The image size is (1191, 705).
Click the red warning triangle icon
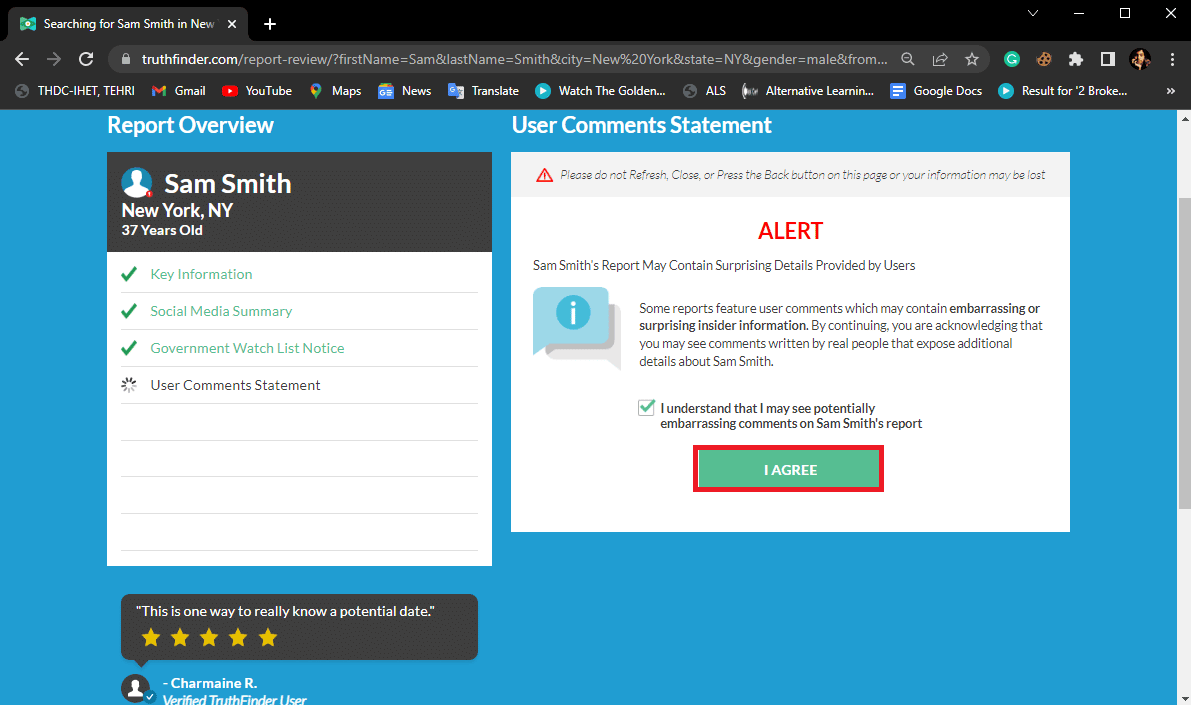tap(545, 175)
